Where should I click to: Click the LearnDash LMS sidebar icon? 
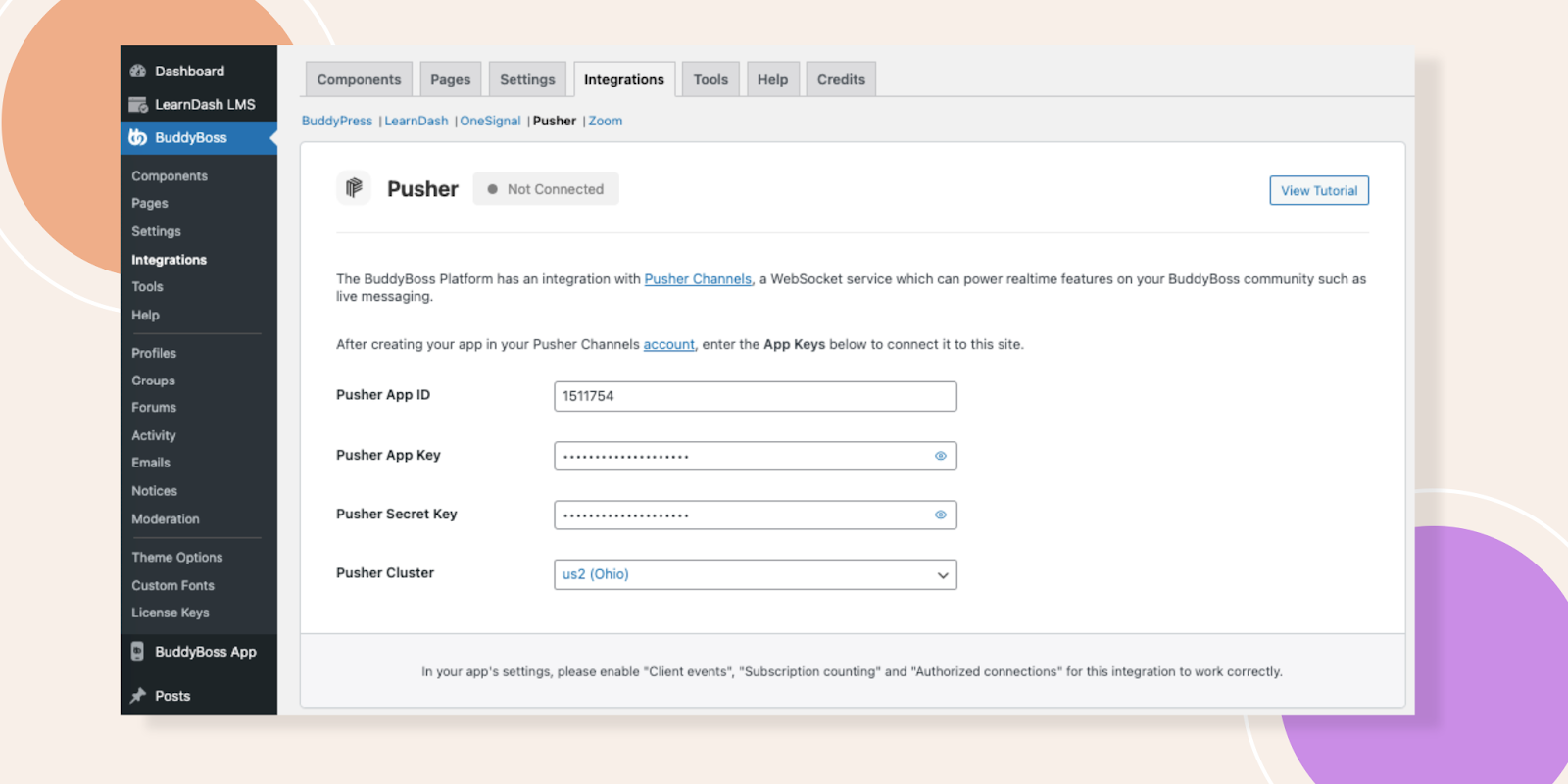click(138, 105)
